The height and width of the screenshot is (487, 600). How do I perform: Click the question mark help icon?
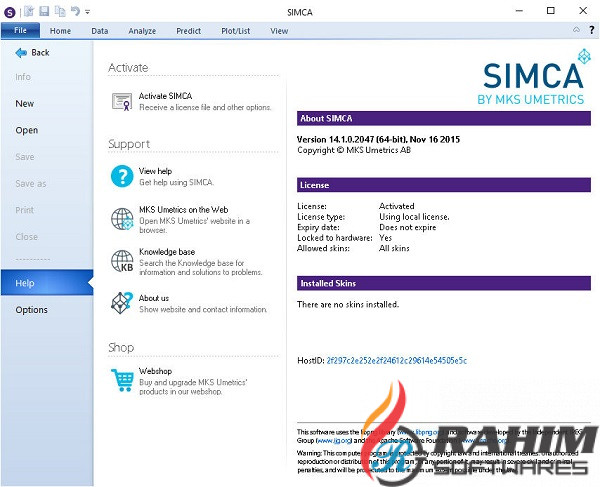[591, 30]
